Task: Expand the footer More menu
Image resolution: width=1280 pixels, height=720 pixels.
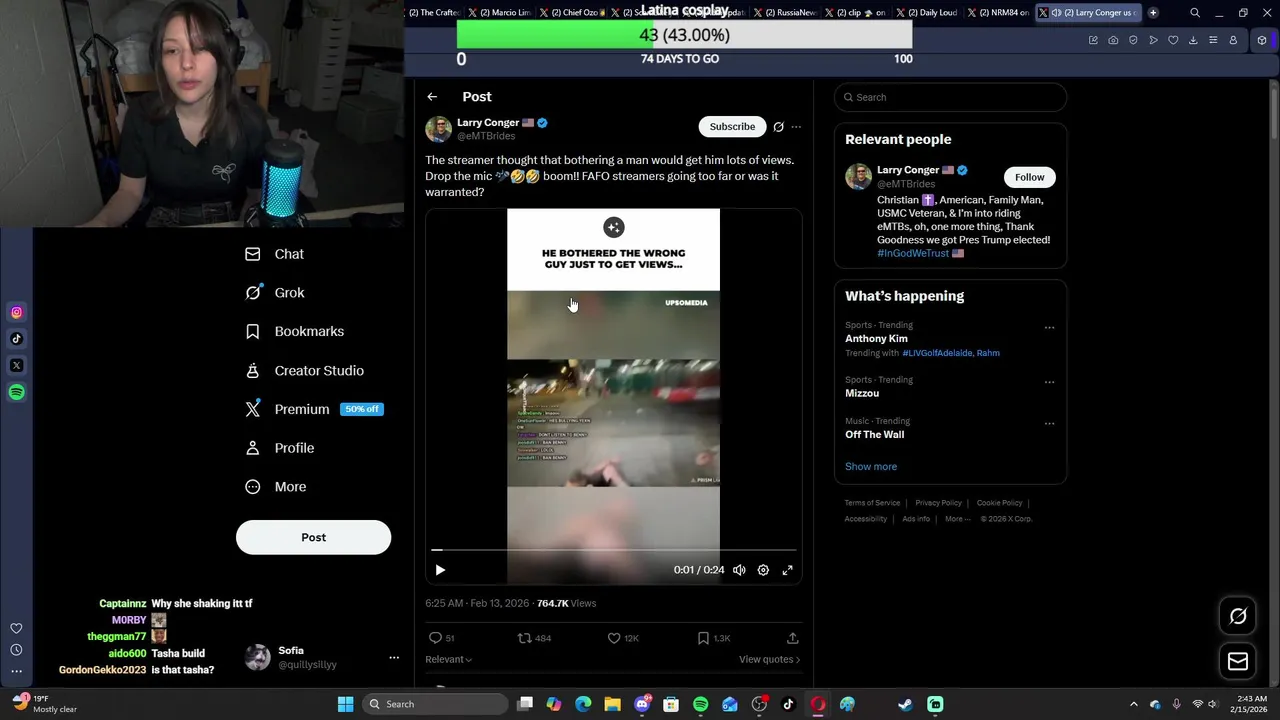Action: coord(958,519)
